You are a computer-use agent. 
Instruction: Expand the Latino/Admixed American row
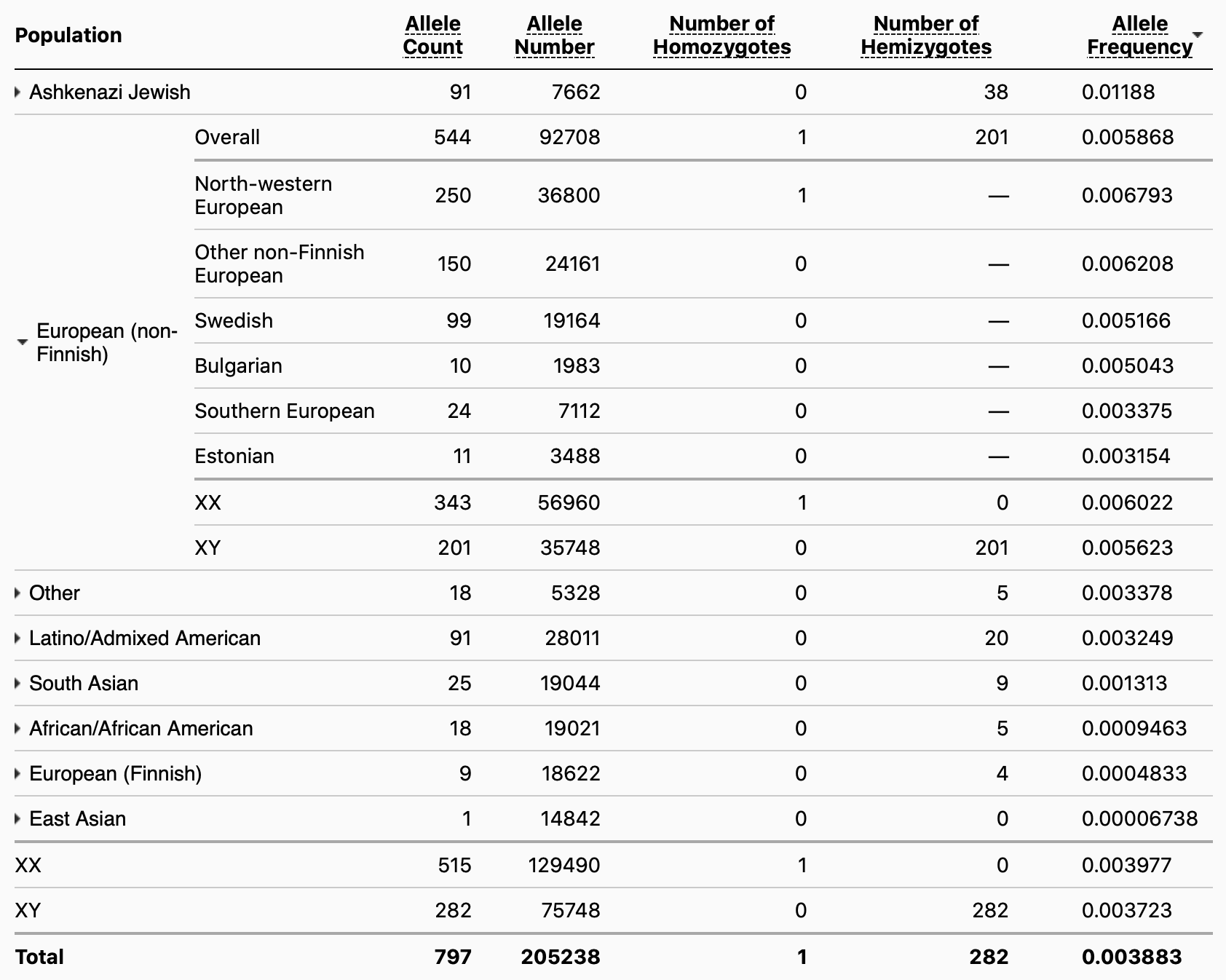pos(18,639)
